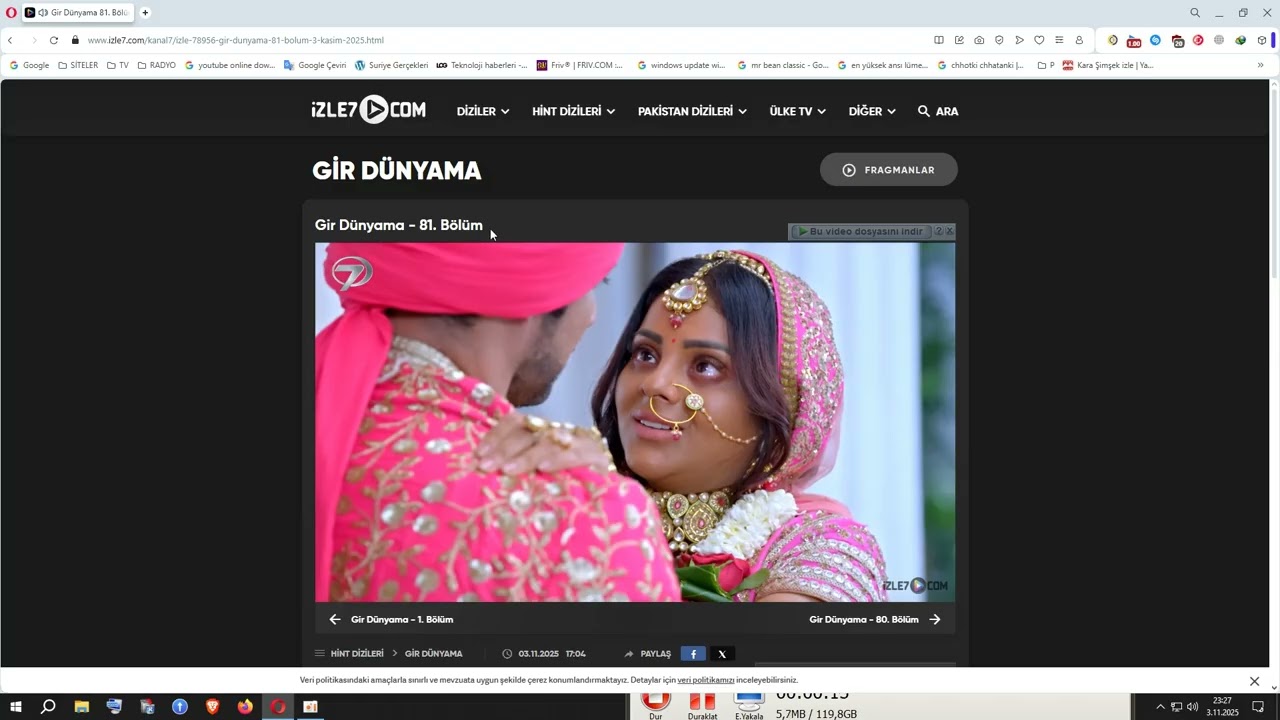Expand the PAKİSTAN DİZİLERİ dropdown menu
Image resolution: width=1280 pixels, height=720 pixels.
(x=692, y=111)
